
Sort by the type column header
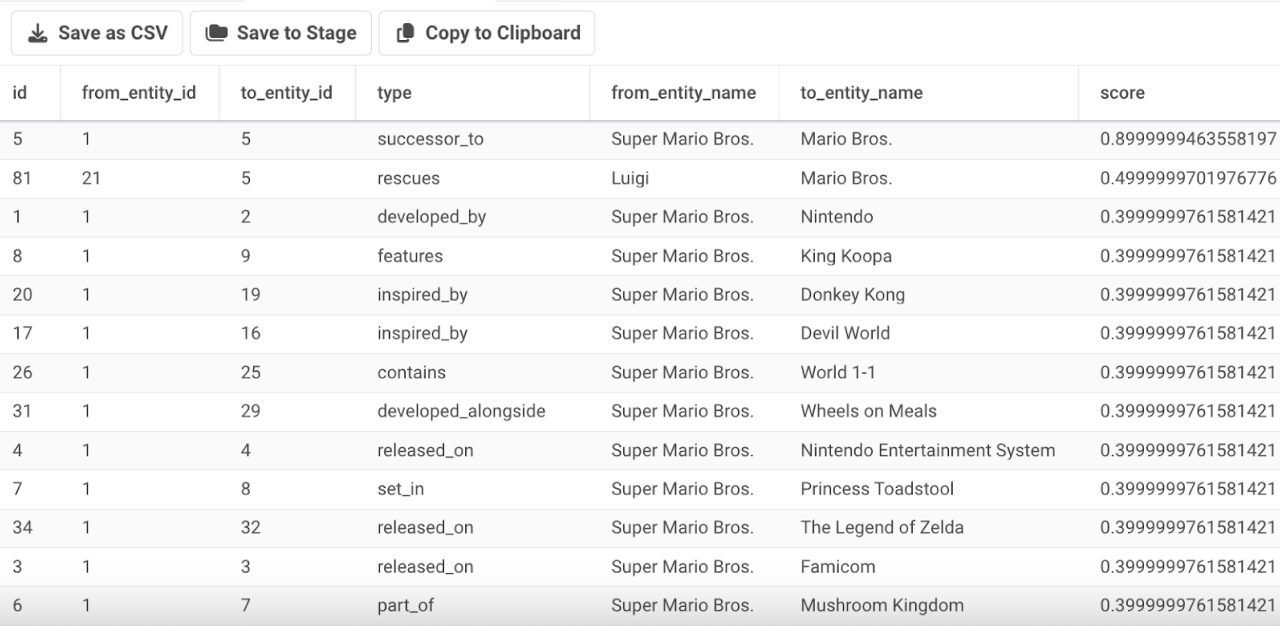tap(394, 93)
